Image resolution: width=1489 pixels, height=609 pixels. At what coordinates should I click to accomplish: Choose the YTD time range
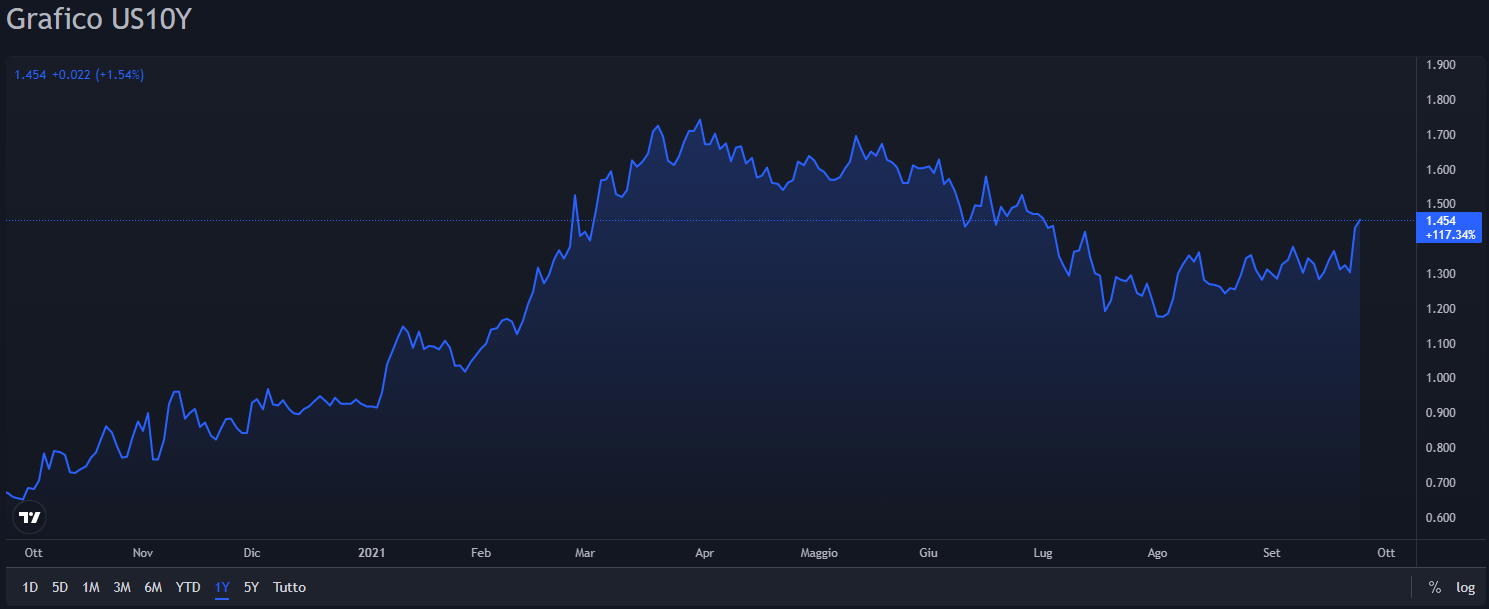point(188,587)
